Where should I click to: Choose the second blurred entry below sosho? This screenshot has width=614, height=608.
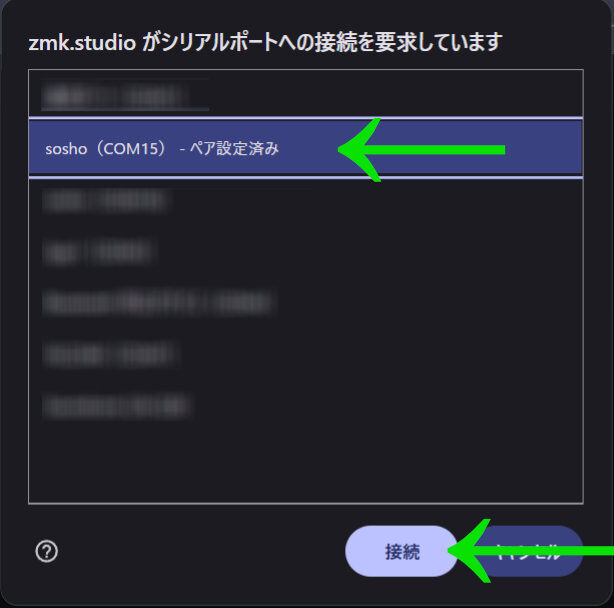[x=306, y=252]
